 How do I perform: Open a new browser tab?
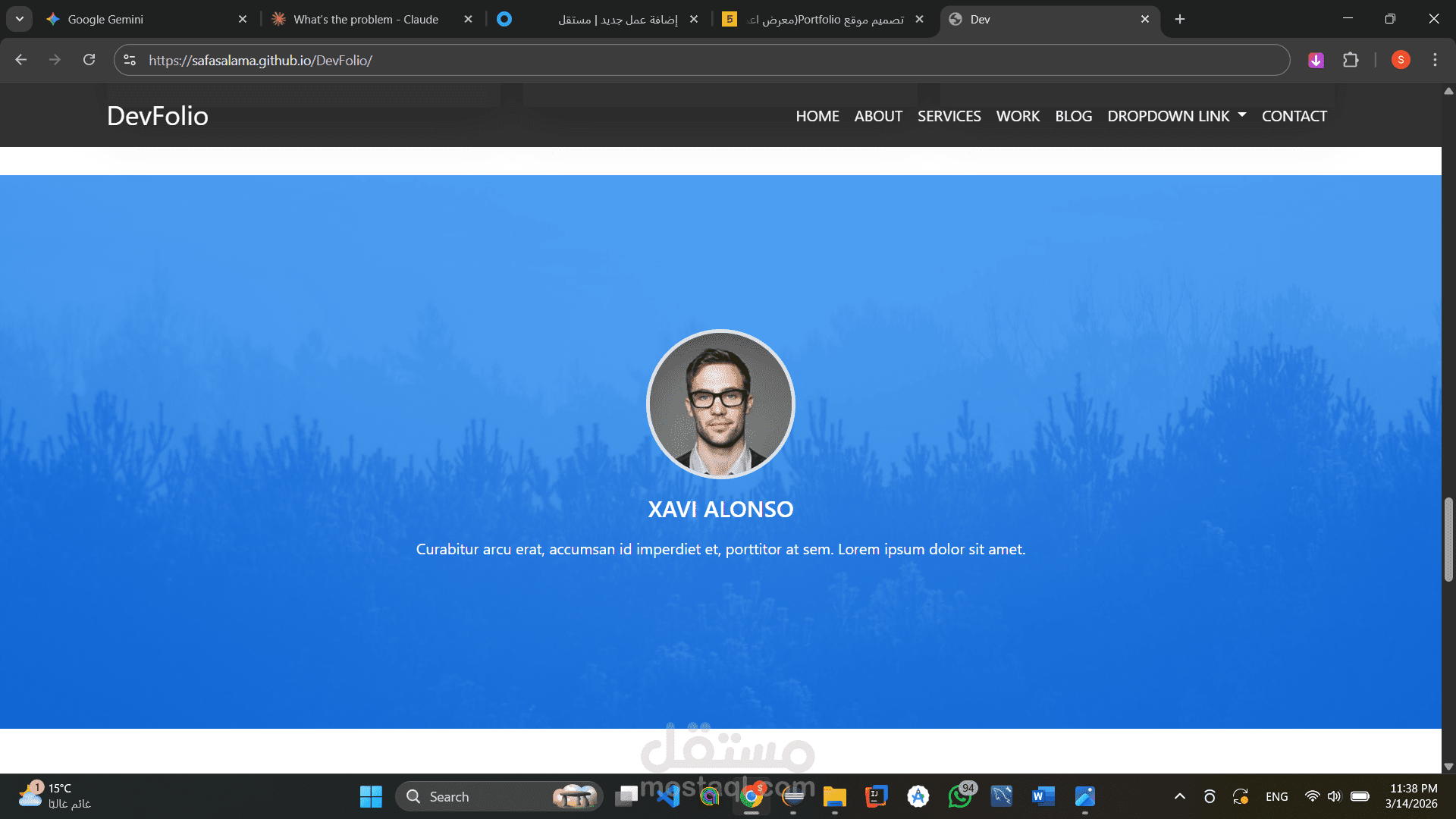[1180, 19]
